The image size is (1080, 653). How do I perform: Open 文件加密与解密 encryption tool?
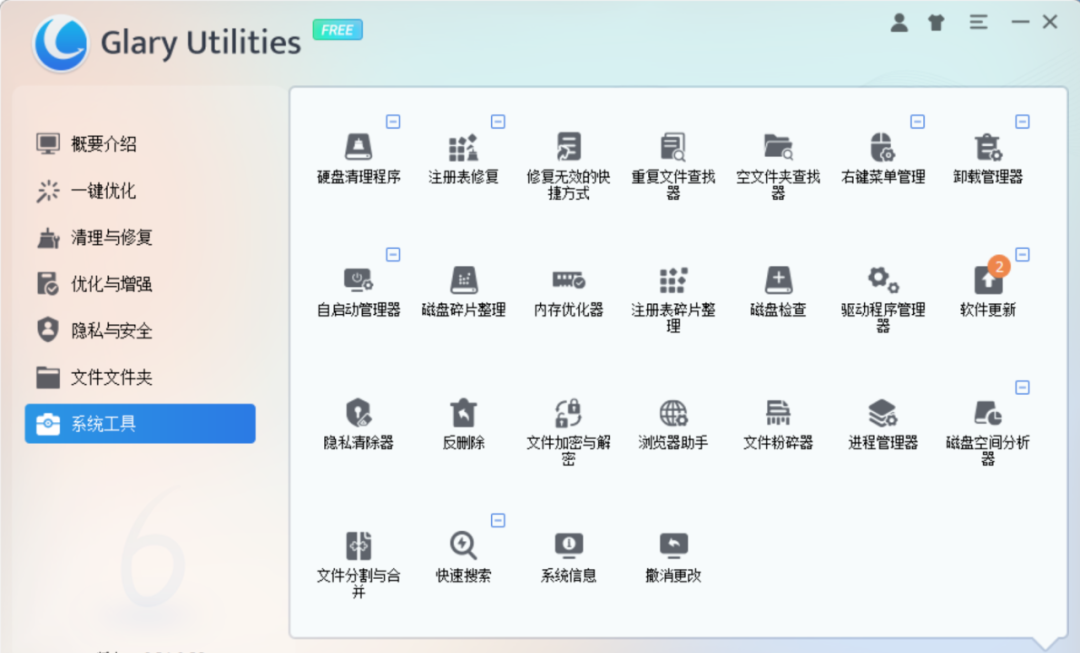click(568, 433)
